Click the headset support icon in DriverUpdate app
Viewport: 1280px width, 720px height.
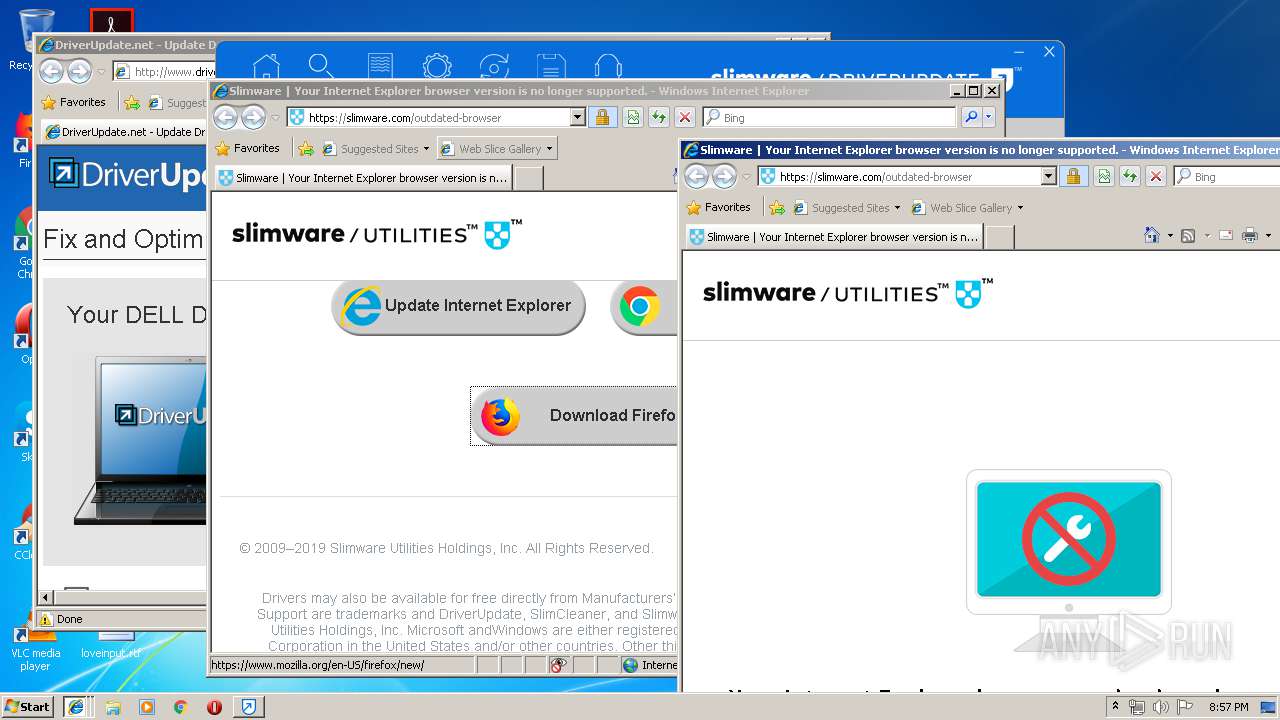click(x=608, y=66)
